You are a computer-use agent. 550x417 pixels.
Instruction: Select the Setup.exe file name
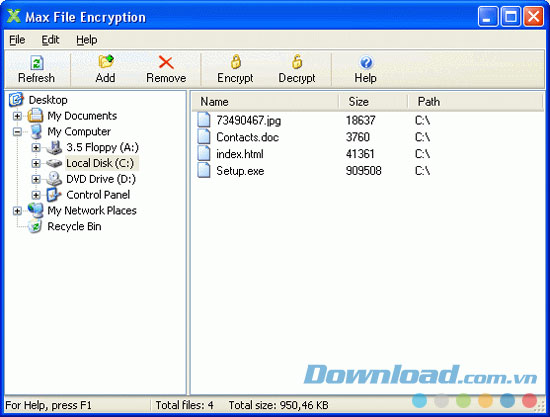click(240, 171)
